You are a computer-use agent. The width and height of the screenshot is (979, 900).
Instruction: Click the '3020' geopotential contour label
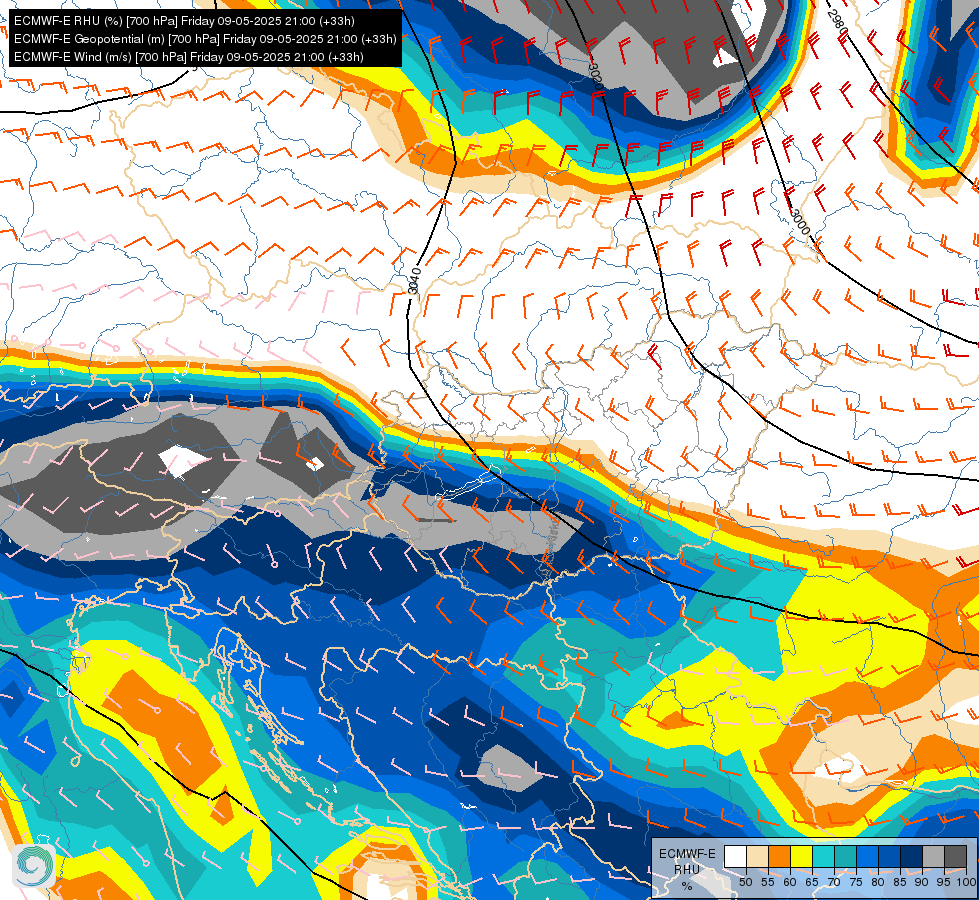[x=595, y=75]
